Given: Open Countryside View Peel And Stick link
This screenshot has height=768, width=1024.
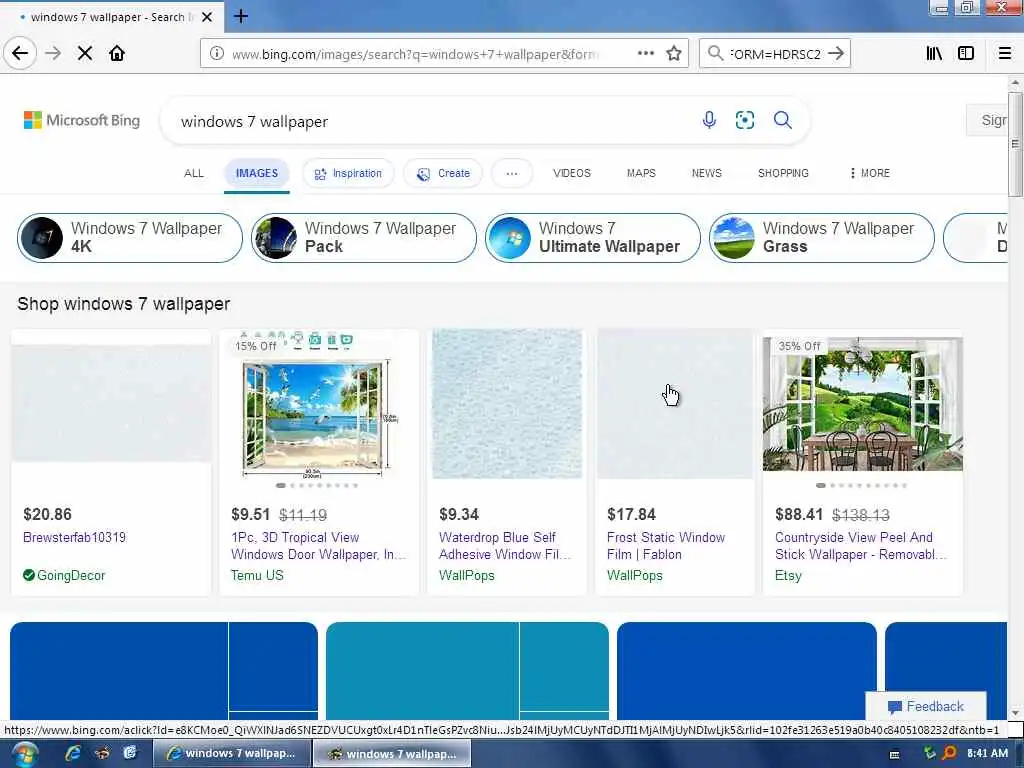Looking at the screenshot, I should [860, 546].
